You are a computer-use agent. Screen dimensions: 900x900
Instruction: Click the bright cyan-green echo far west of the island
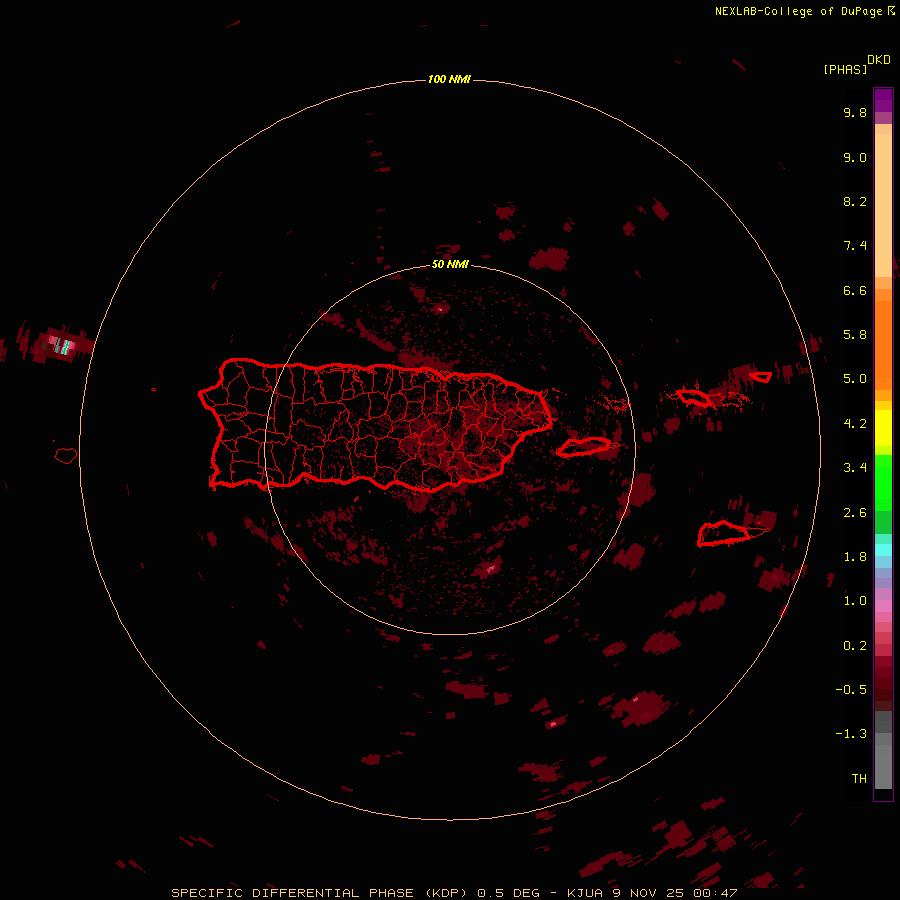pyautogui.click(x=65, y=347)
